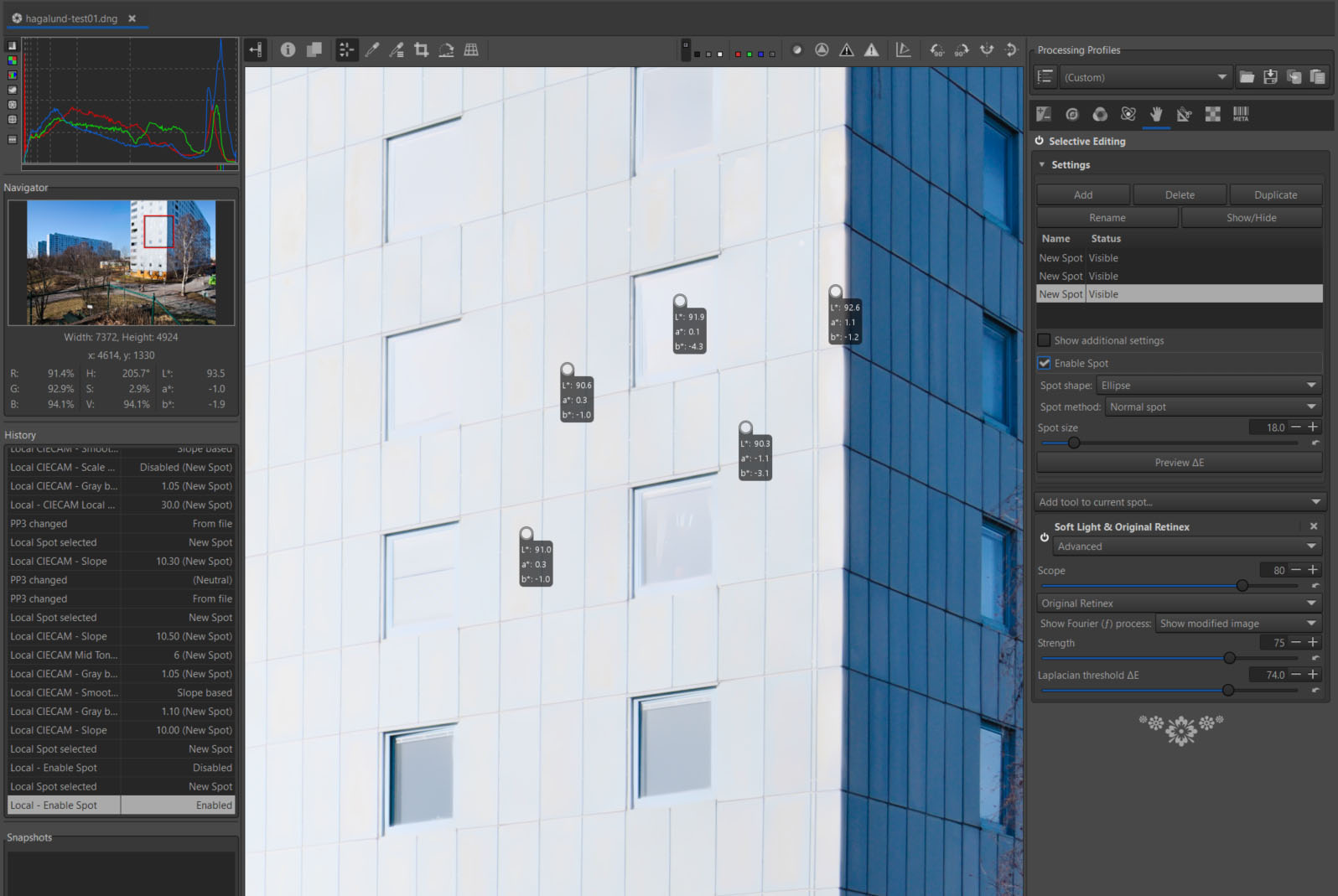The height and width of the screenshot is (896, 1338).
Task: Activate the white balance color picker tool
Action: point(371,50)
